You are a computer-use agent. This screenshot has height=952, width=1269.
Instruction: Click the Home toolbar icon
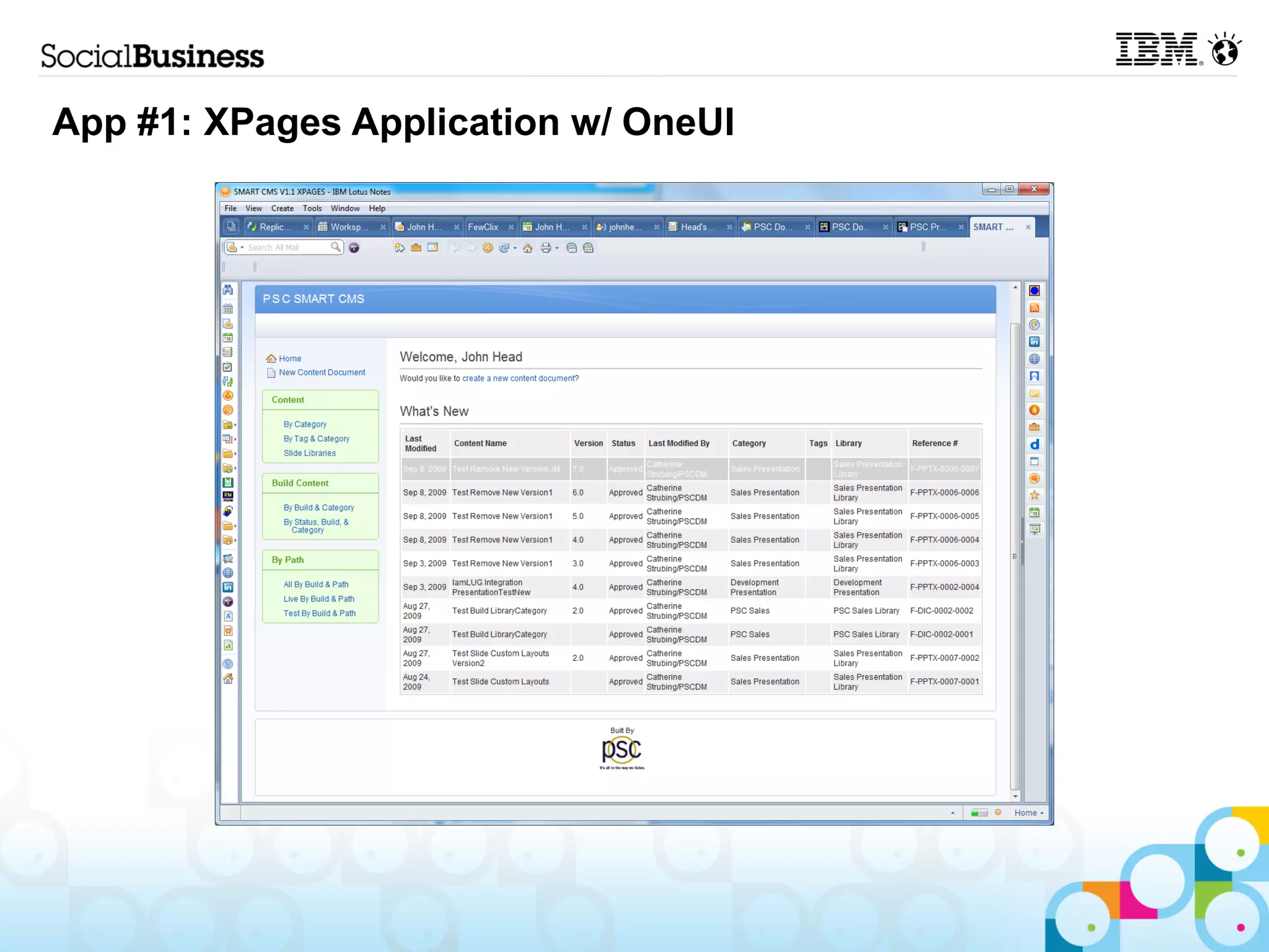point(528,248)
